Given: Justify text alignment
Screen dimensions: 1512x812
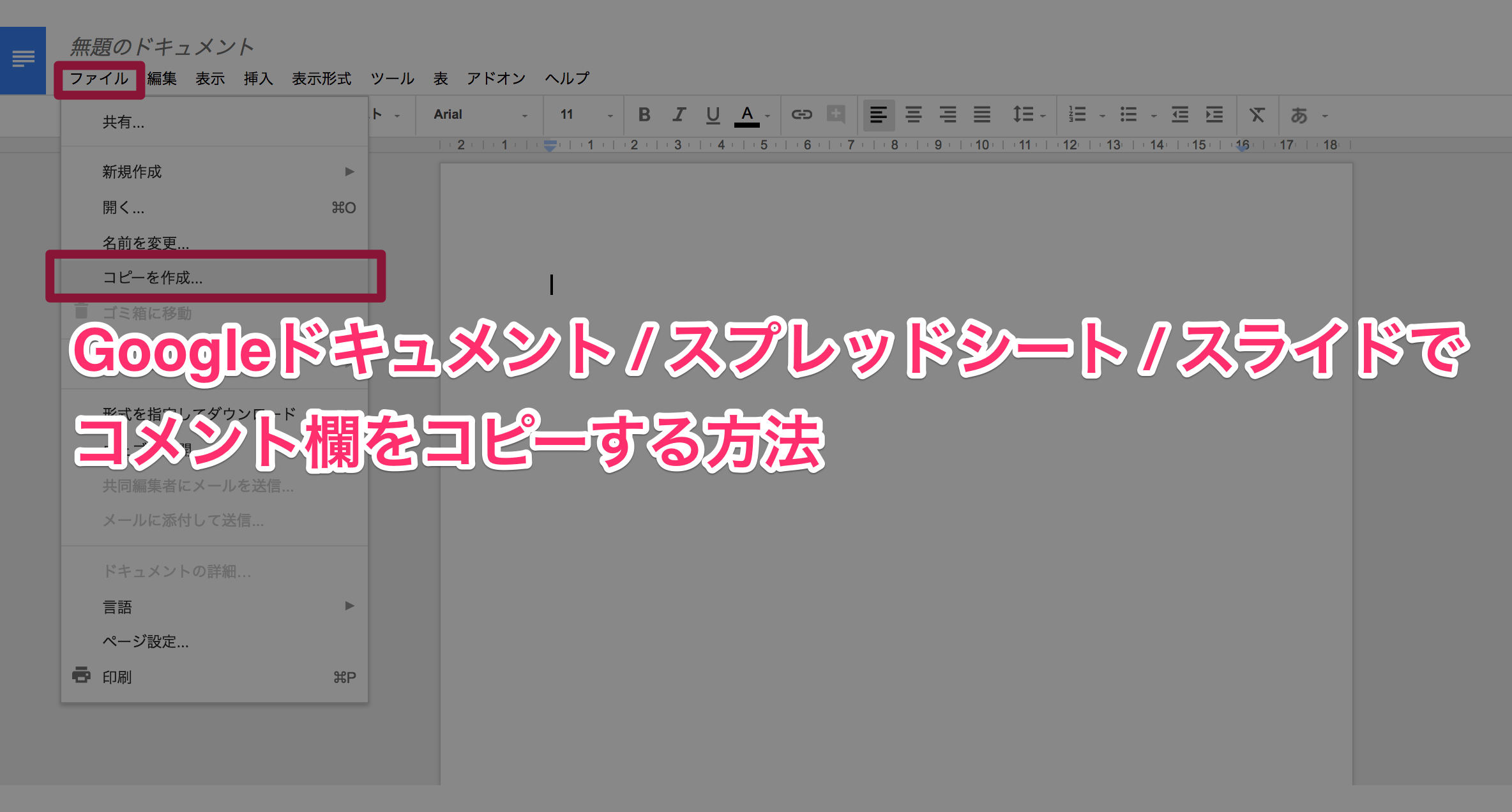Looking at the screenshot, I should coord(982,115).
